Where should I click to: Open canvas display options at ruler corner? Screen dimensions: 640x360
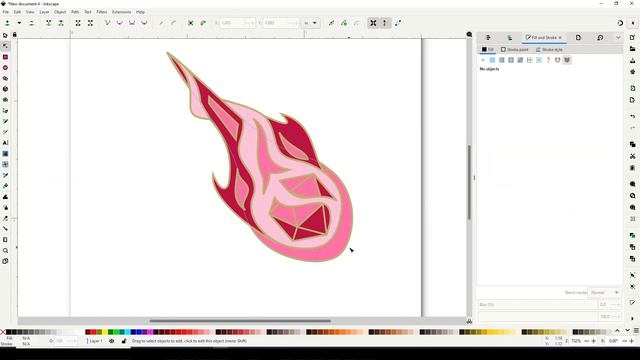point(469,35)
